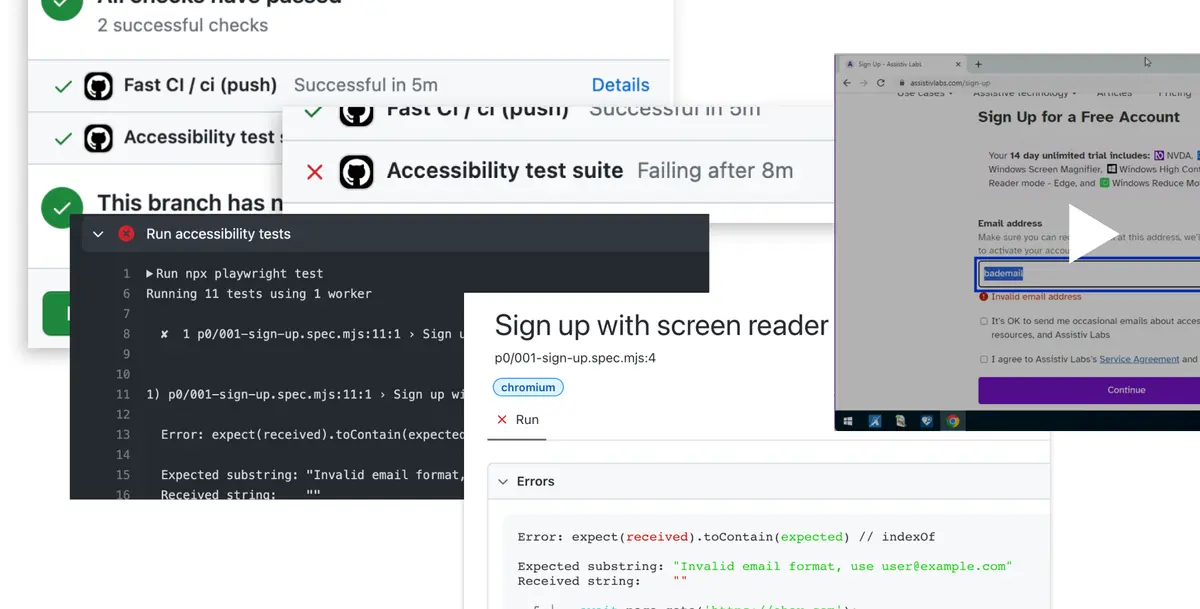
Task: Play the sign-up video recording
Action: pyautogui.click(x=1092, y=234)
